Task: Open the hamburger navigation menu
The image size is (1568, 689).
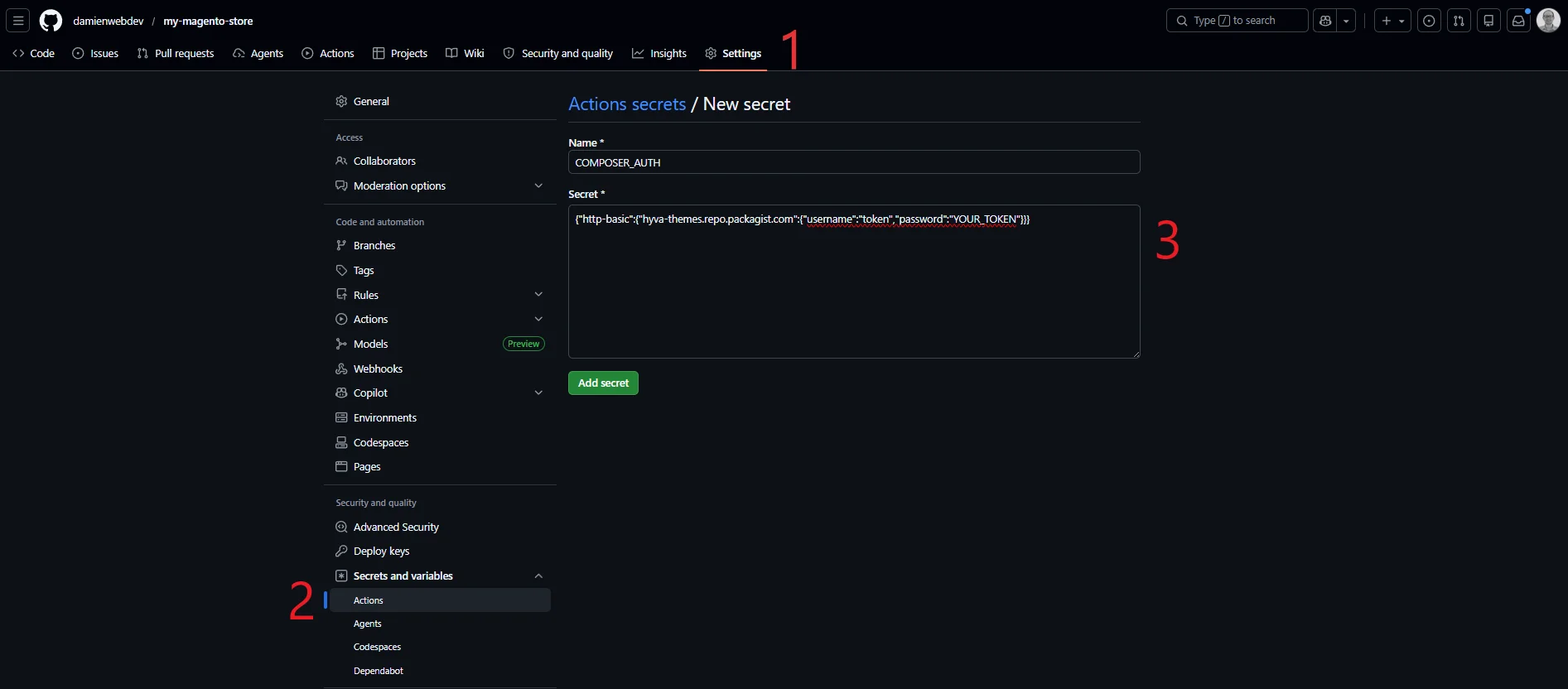Action: click(x=18, y=21)
